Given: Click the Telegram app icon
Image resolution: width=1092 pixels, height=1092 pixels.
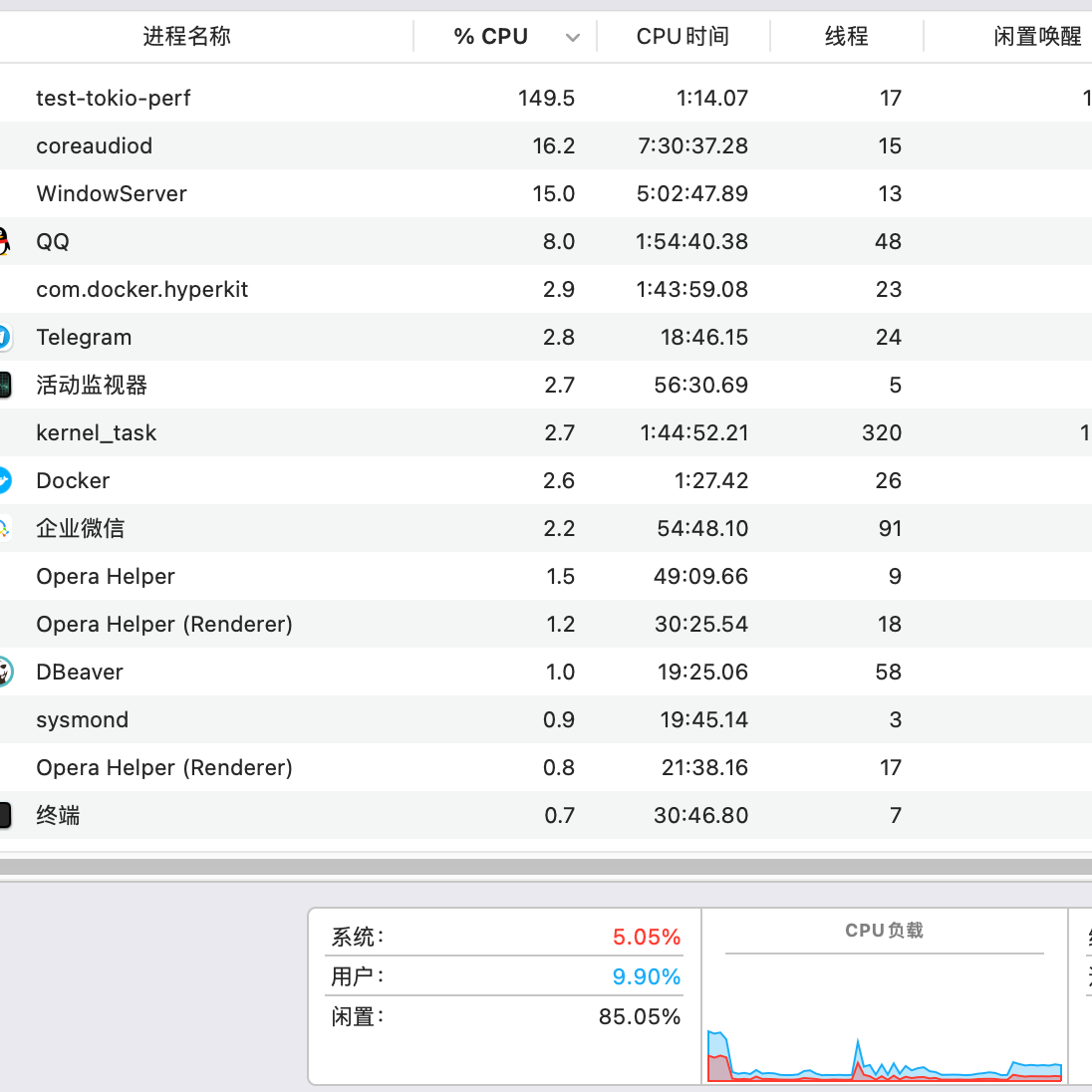Looking at the screenshot, I should [4, 337].
